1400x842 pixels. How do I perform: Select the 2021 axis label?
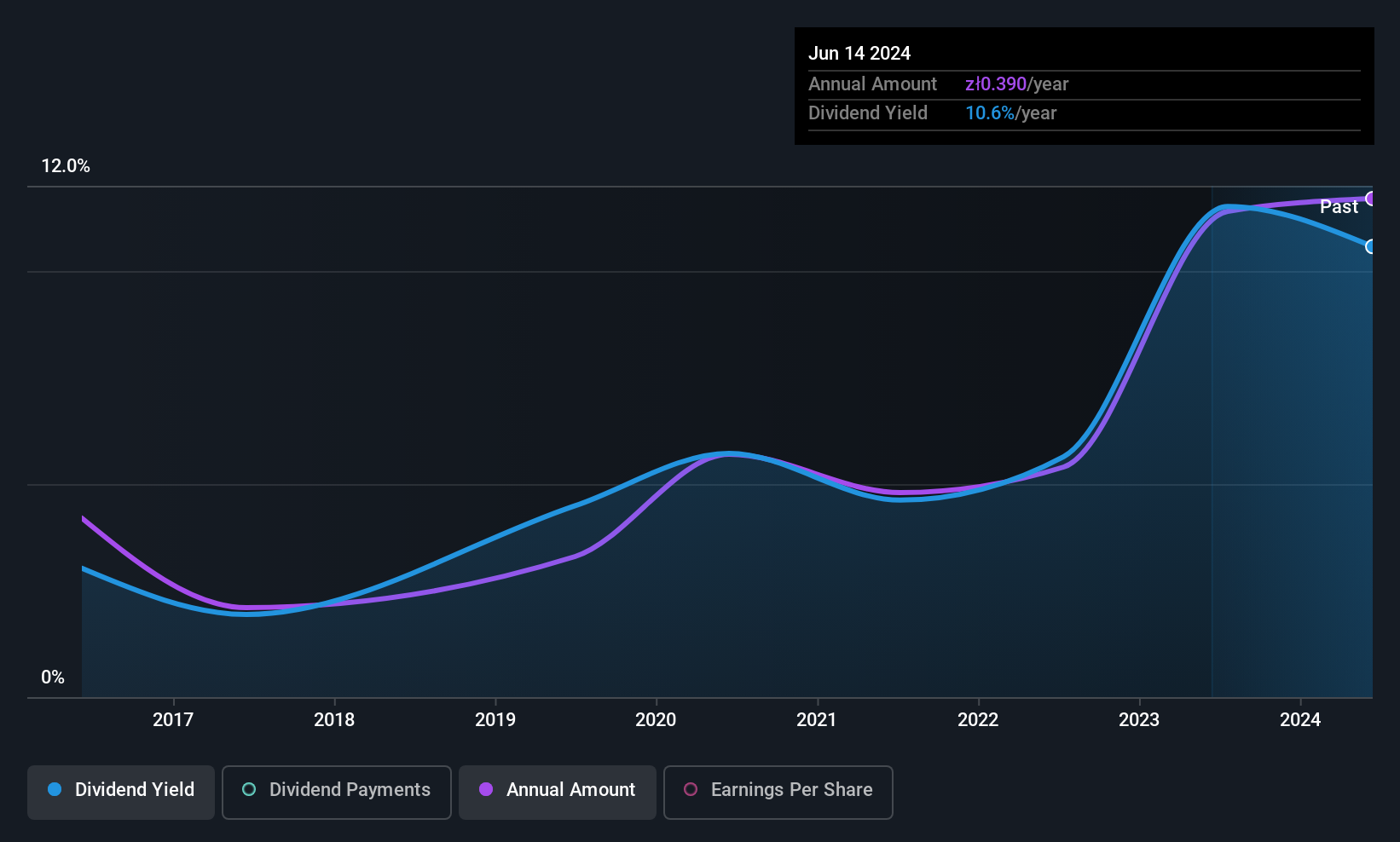(817, 720)
